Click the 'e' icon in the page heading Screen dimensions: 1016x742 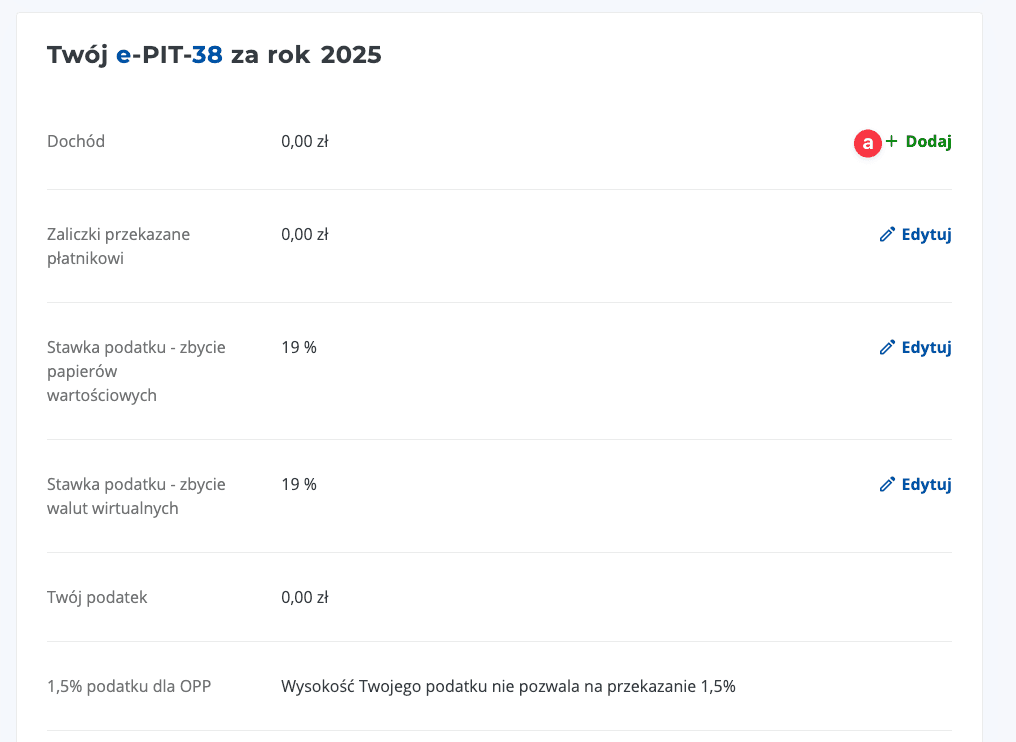124,56
